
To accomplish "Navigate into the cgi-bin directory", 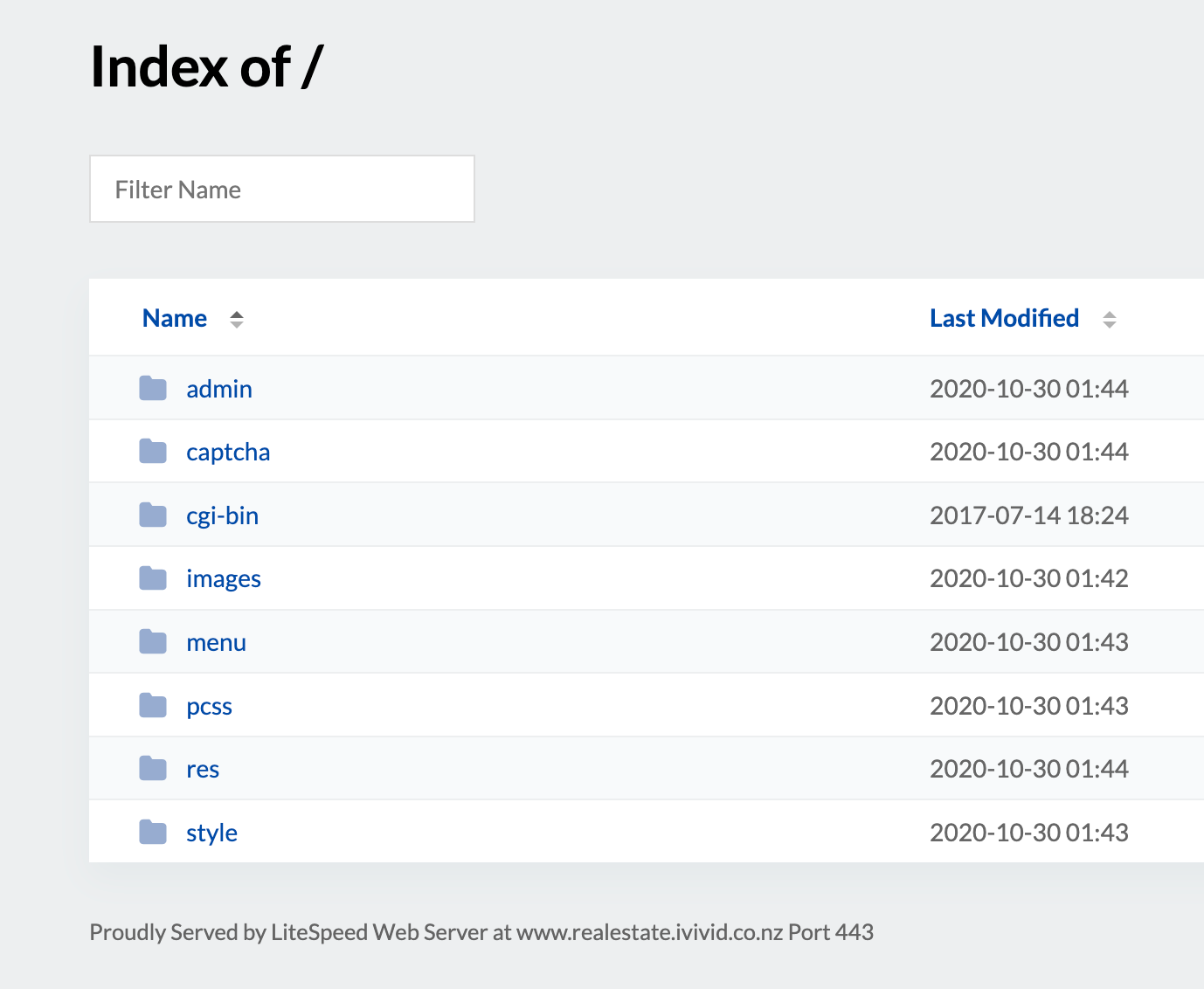I will 222,515.
